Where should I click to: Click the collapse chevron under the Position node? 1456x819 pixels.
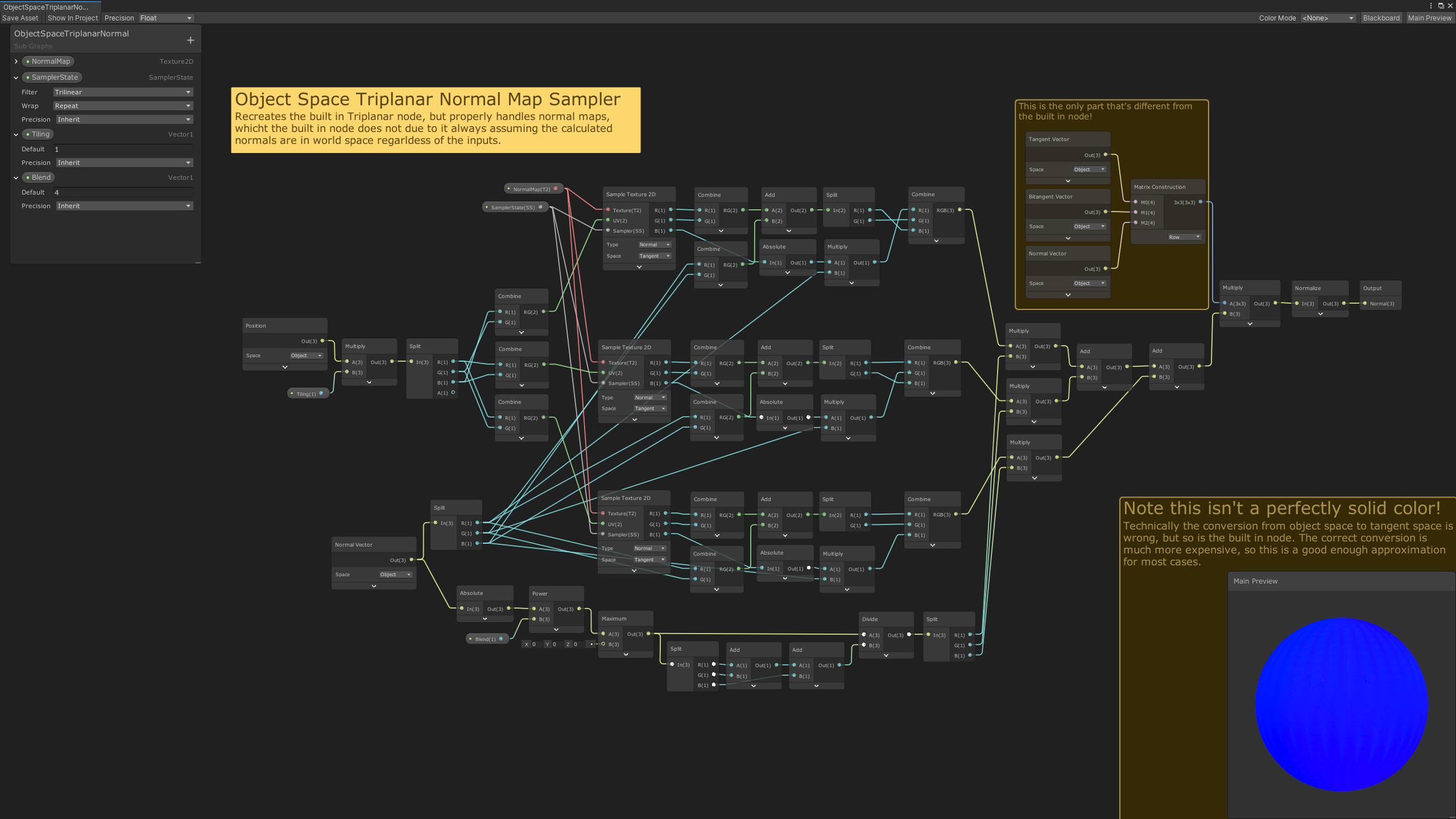[x=285, y=367]
